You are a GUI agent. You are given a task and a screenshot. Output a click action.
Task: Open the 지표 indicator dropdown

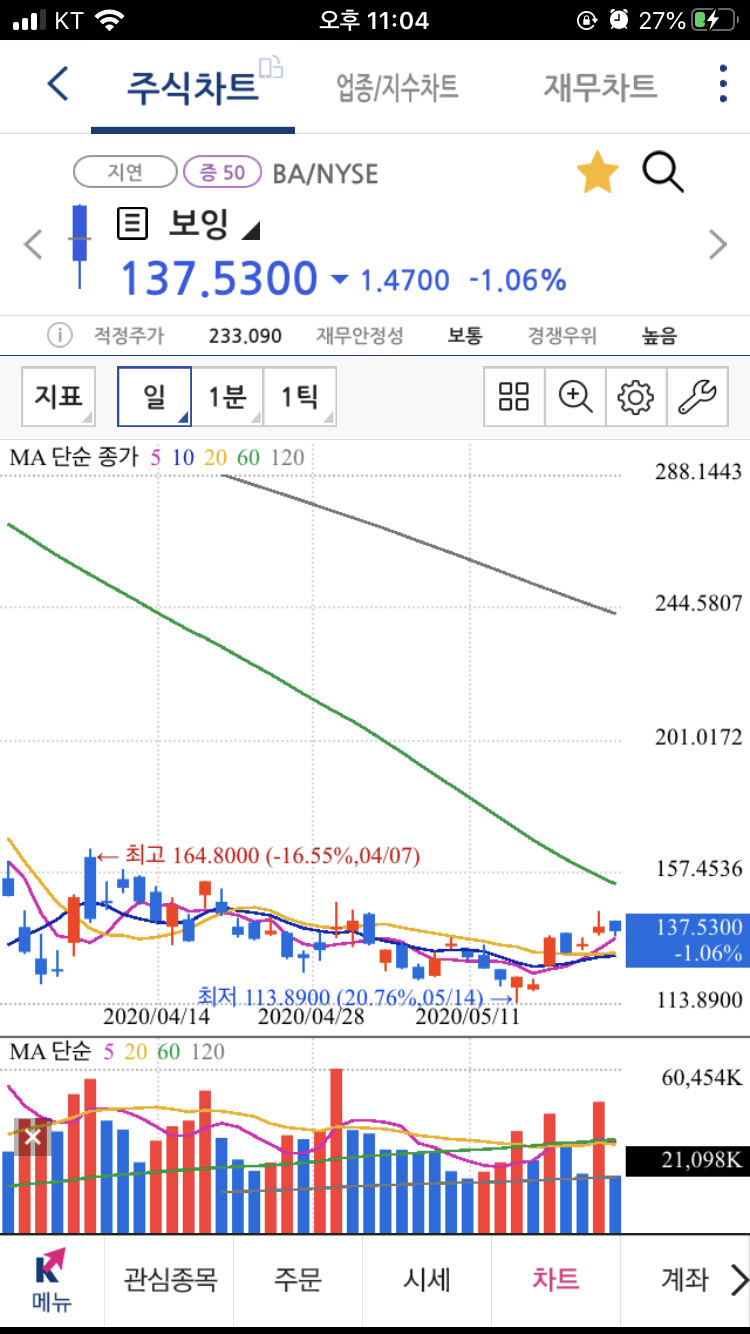click(59, 397)
